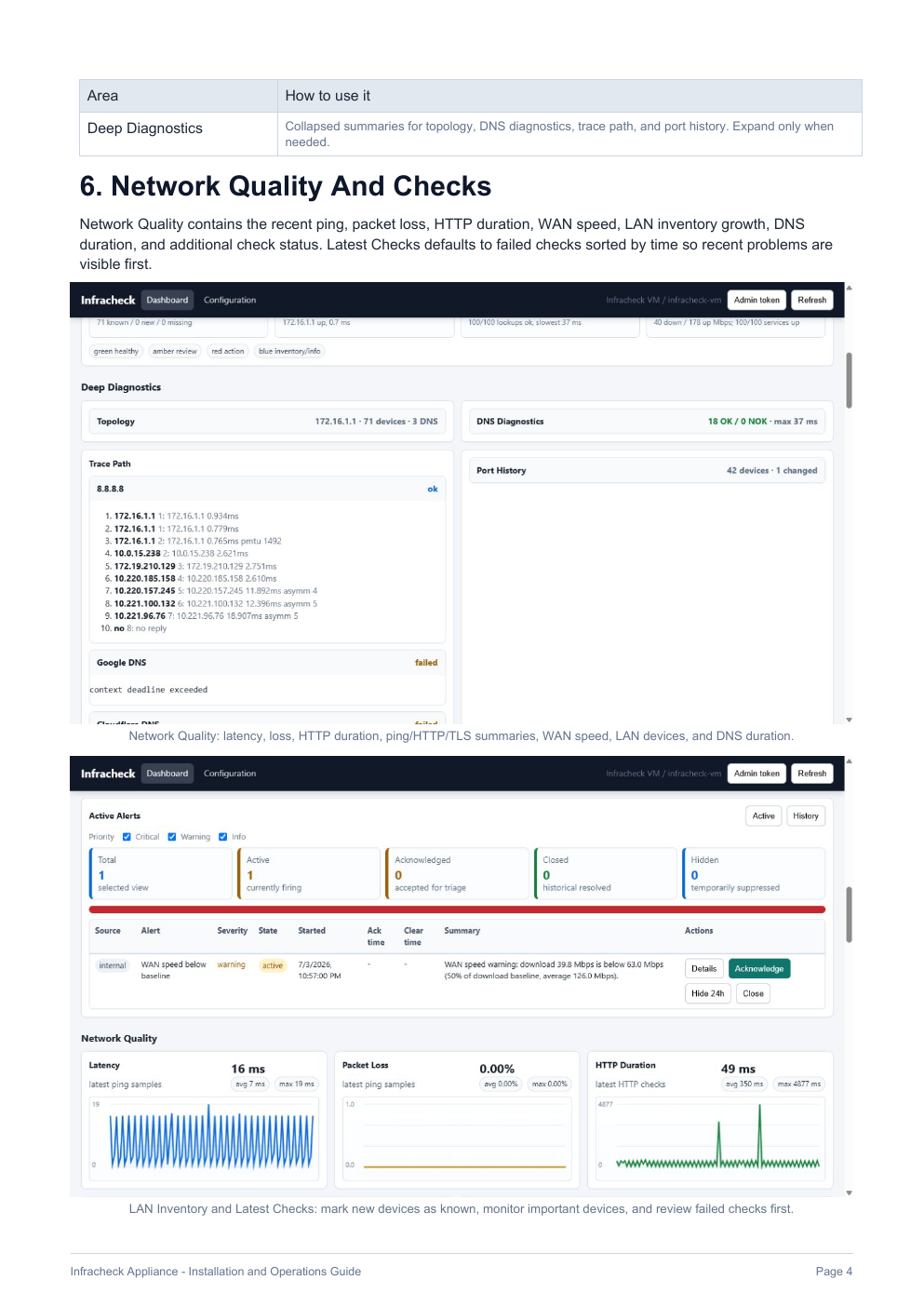
Task: Acknowledge the WAN speed alert
Action: click(x=759, y=969)
